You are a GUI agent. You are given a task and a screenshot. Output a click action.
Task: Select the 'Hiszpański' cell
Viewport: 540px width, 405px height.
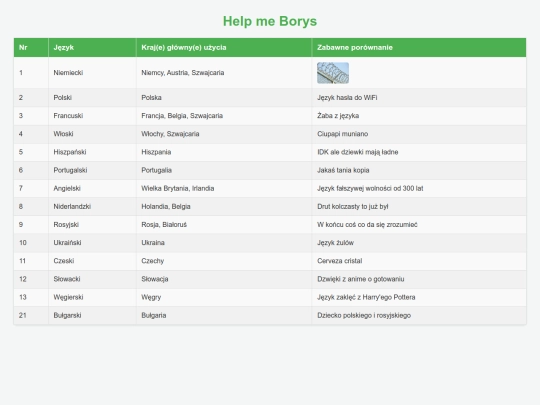coord(92,152)
